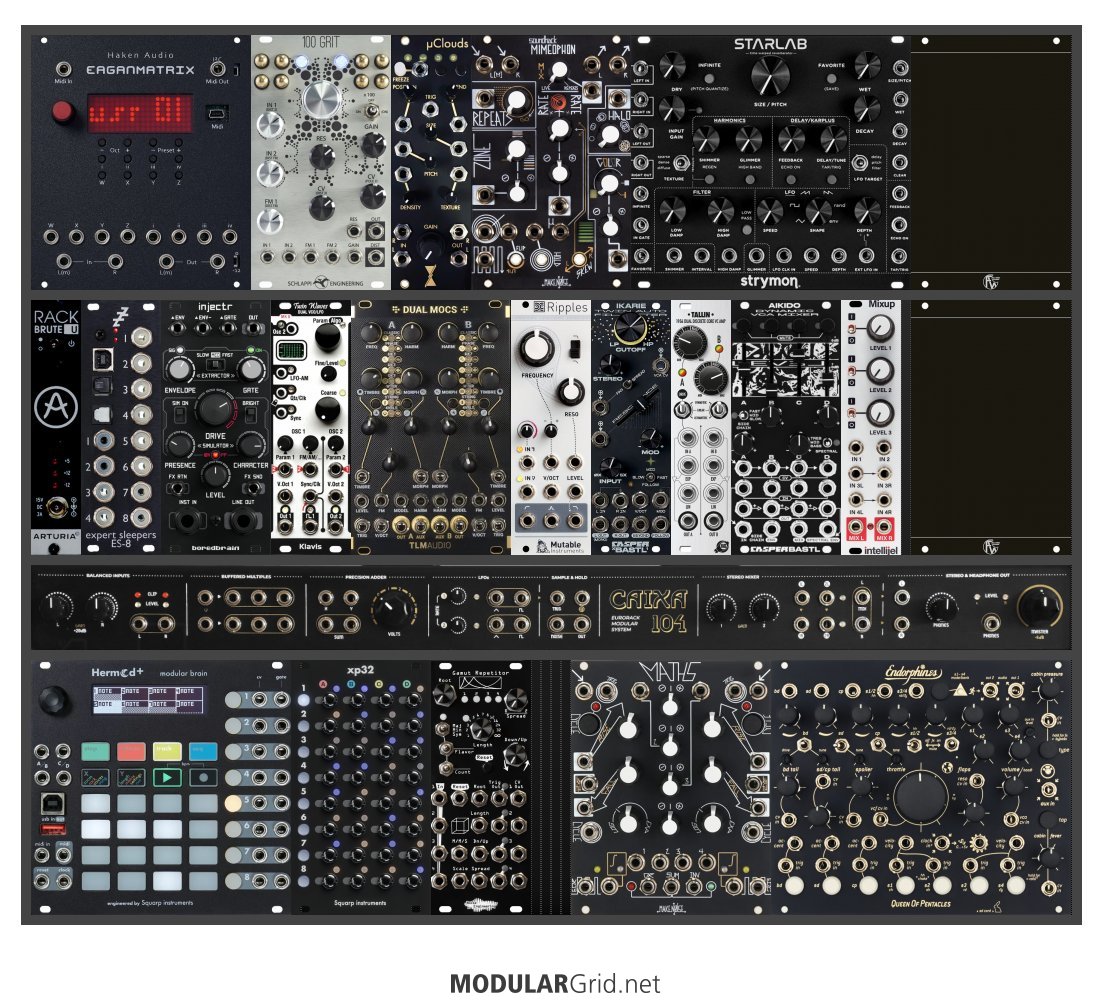Click the large silver knob on 100 Grit
The image size is (1112, 1005).
click(x=322, y=99)
